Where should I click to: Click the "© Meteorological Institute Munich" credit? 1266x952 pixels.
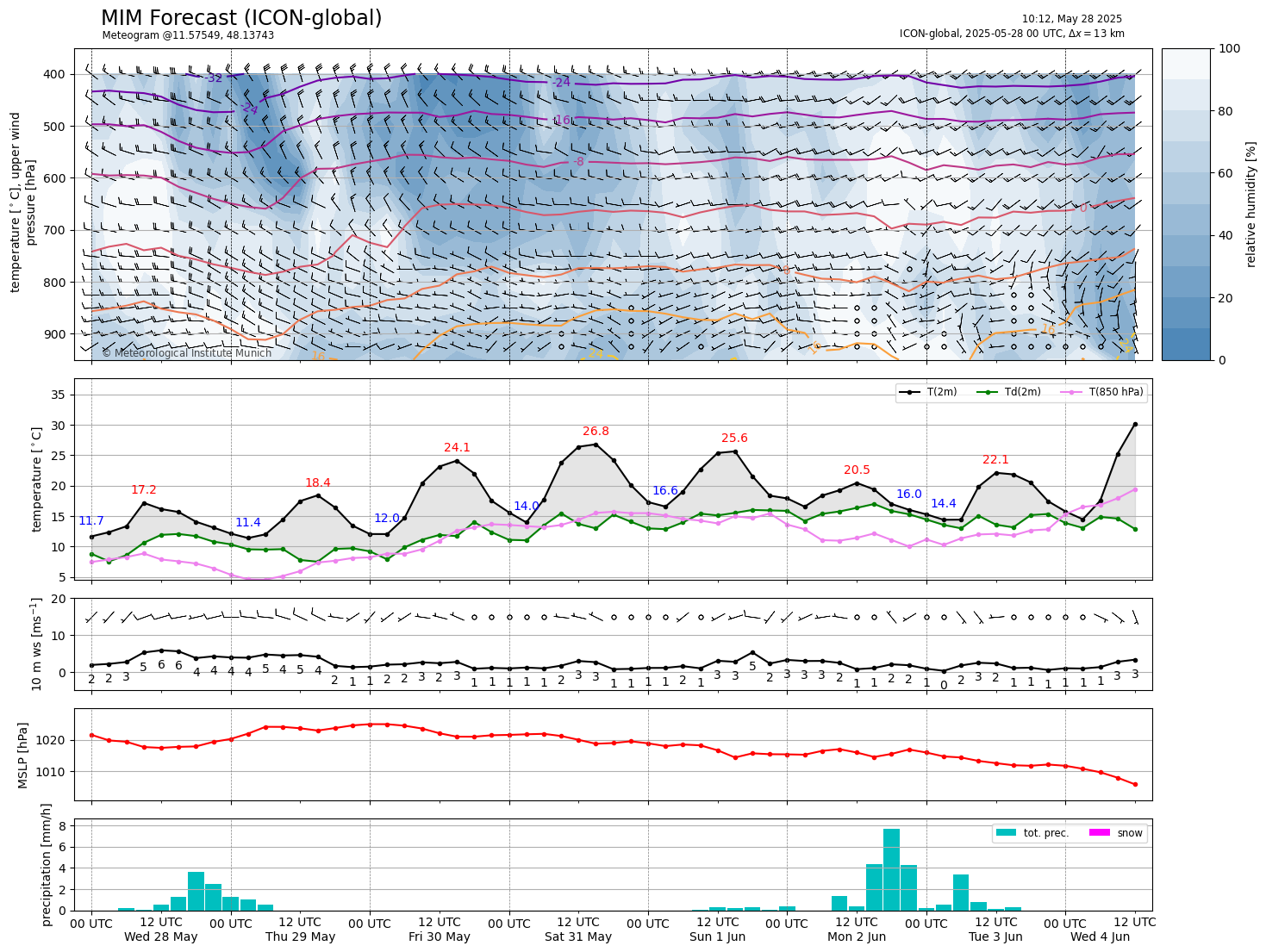[187, 353]
